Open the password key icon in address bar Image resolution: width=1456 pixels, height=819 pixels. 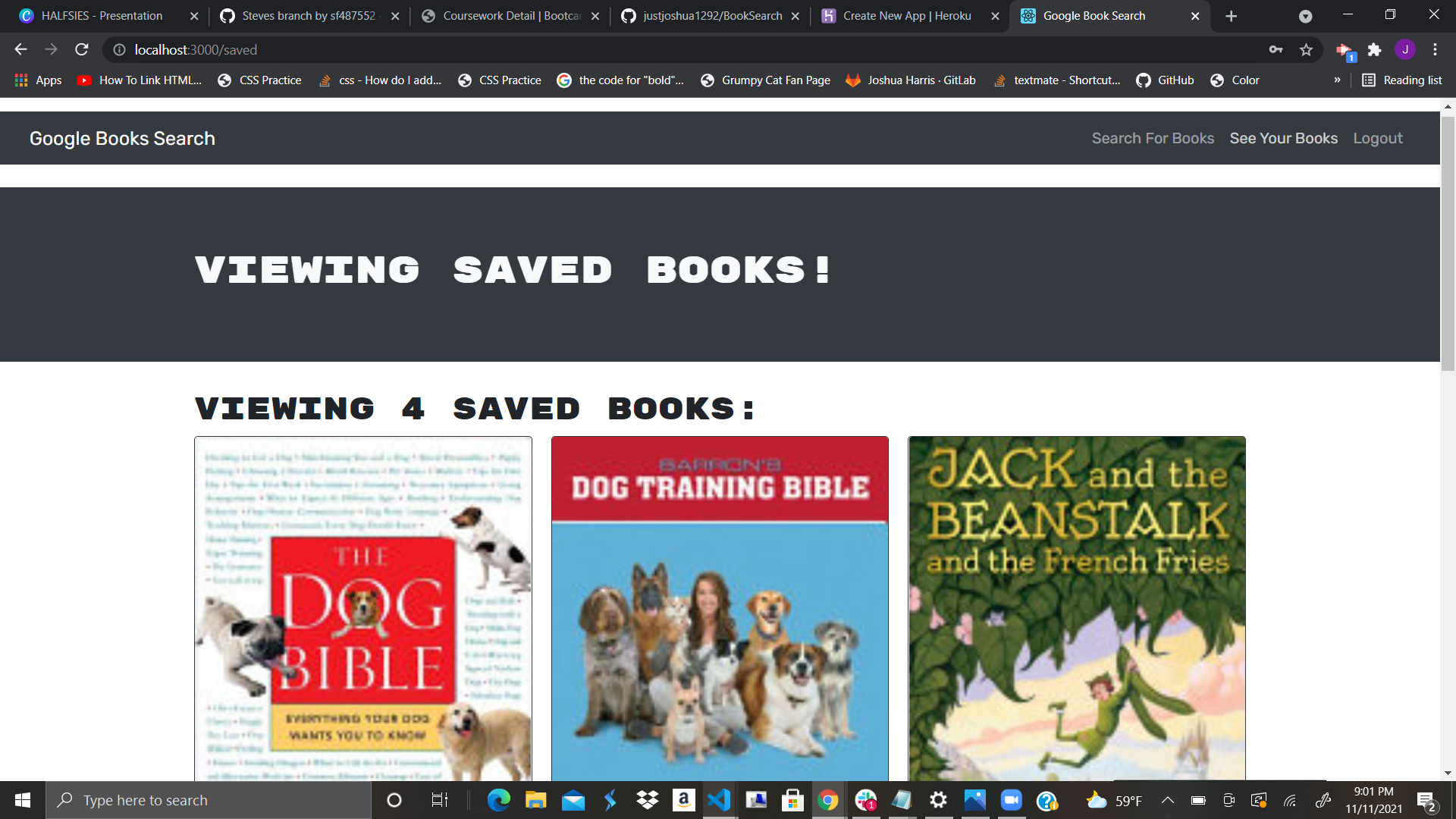1276,49
